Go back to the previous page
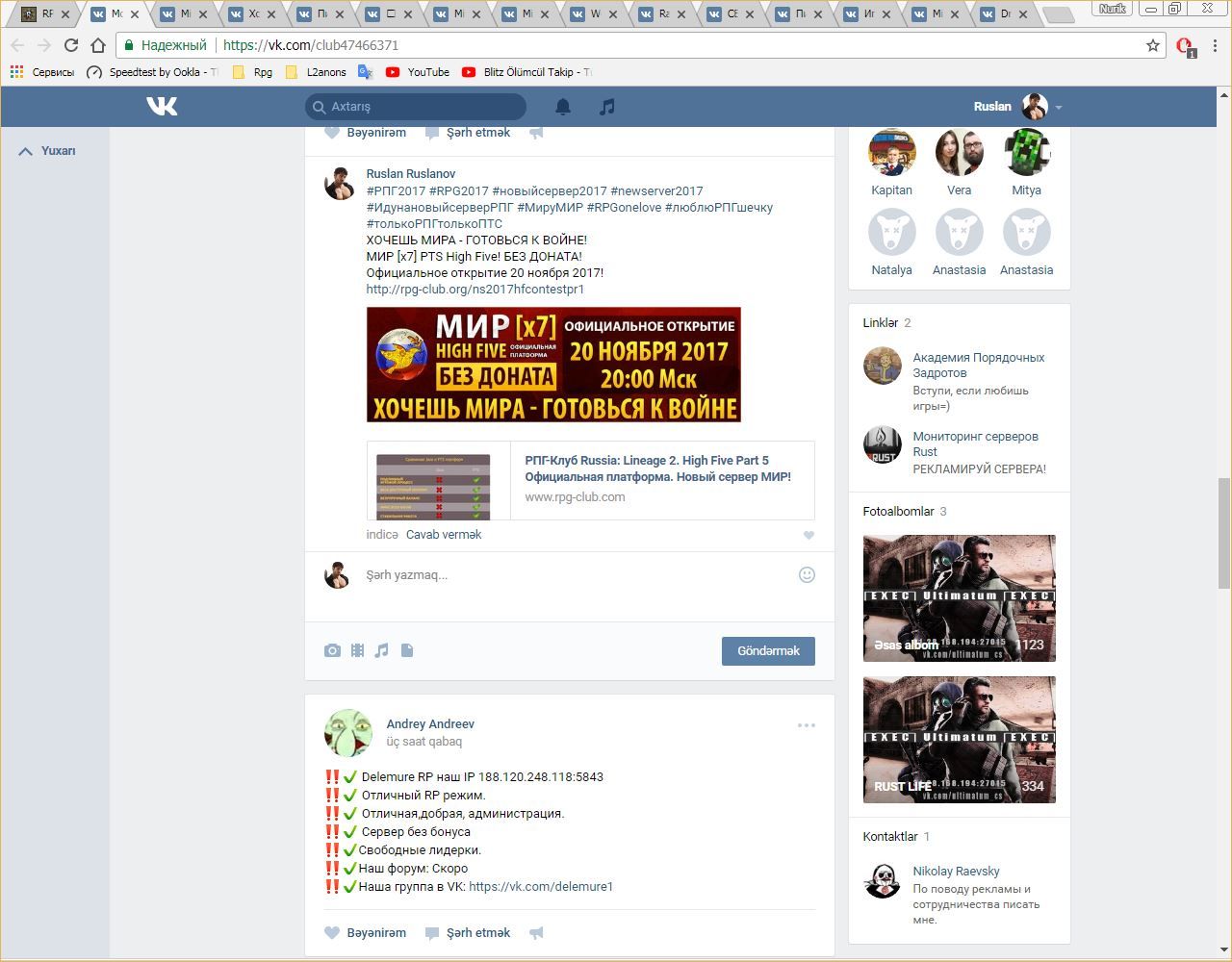1232x962 pixels. point(17,45)
